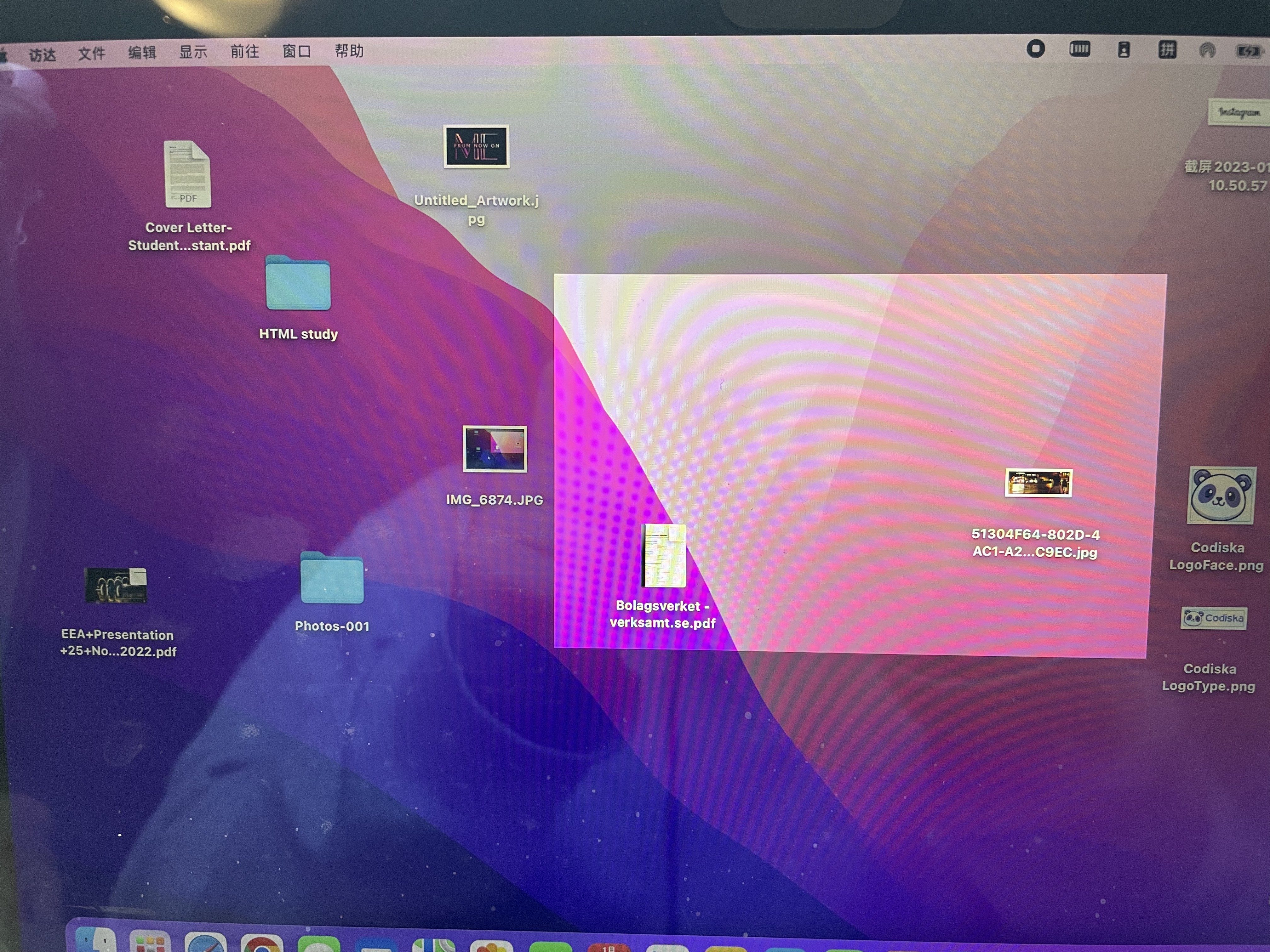
Task: Click the stop recording menu bar icon
Action: click(x=1035, y=49)
